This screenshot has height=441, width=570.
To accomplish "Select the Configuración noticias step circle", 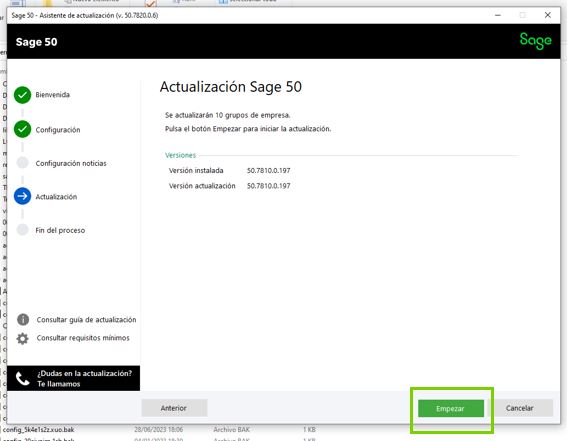I will tap(23, 163).
